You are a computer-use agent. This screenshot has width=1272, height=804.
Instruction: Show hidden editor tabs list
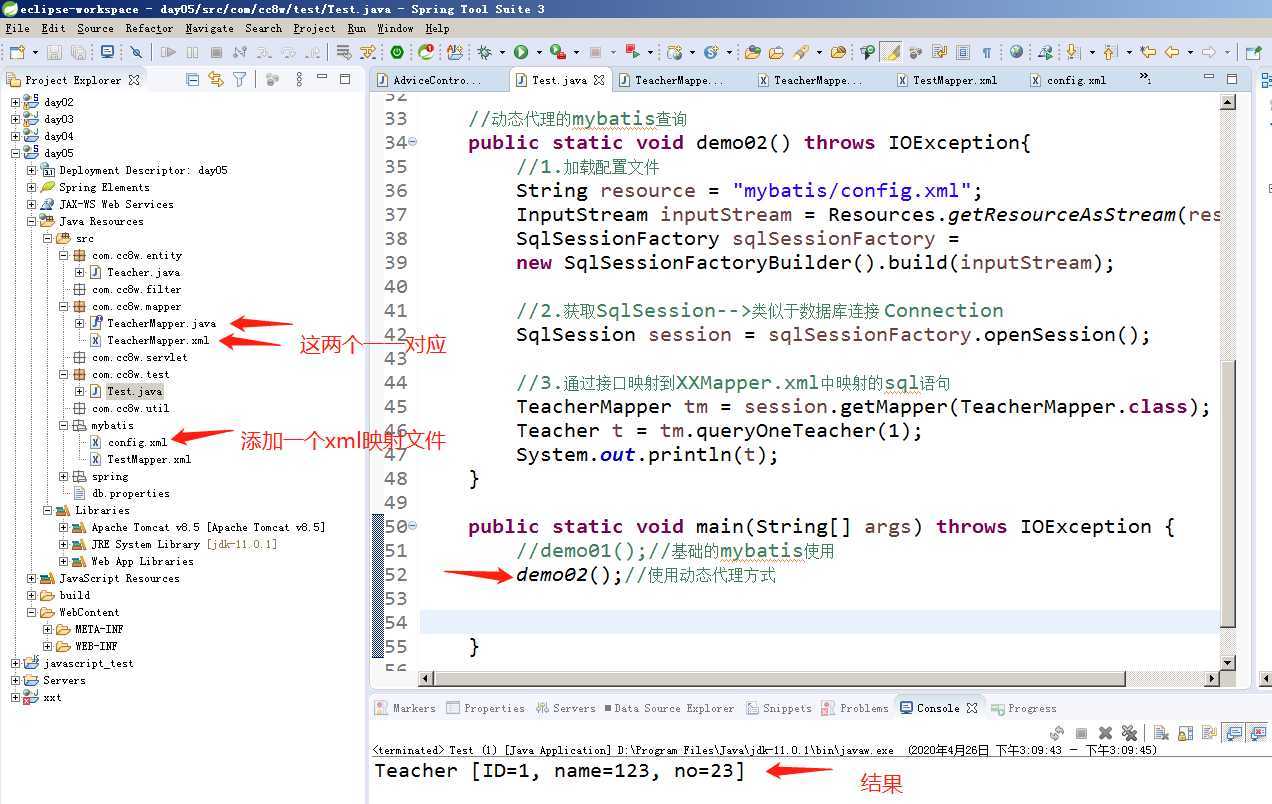(1146, 79)
